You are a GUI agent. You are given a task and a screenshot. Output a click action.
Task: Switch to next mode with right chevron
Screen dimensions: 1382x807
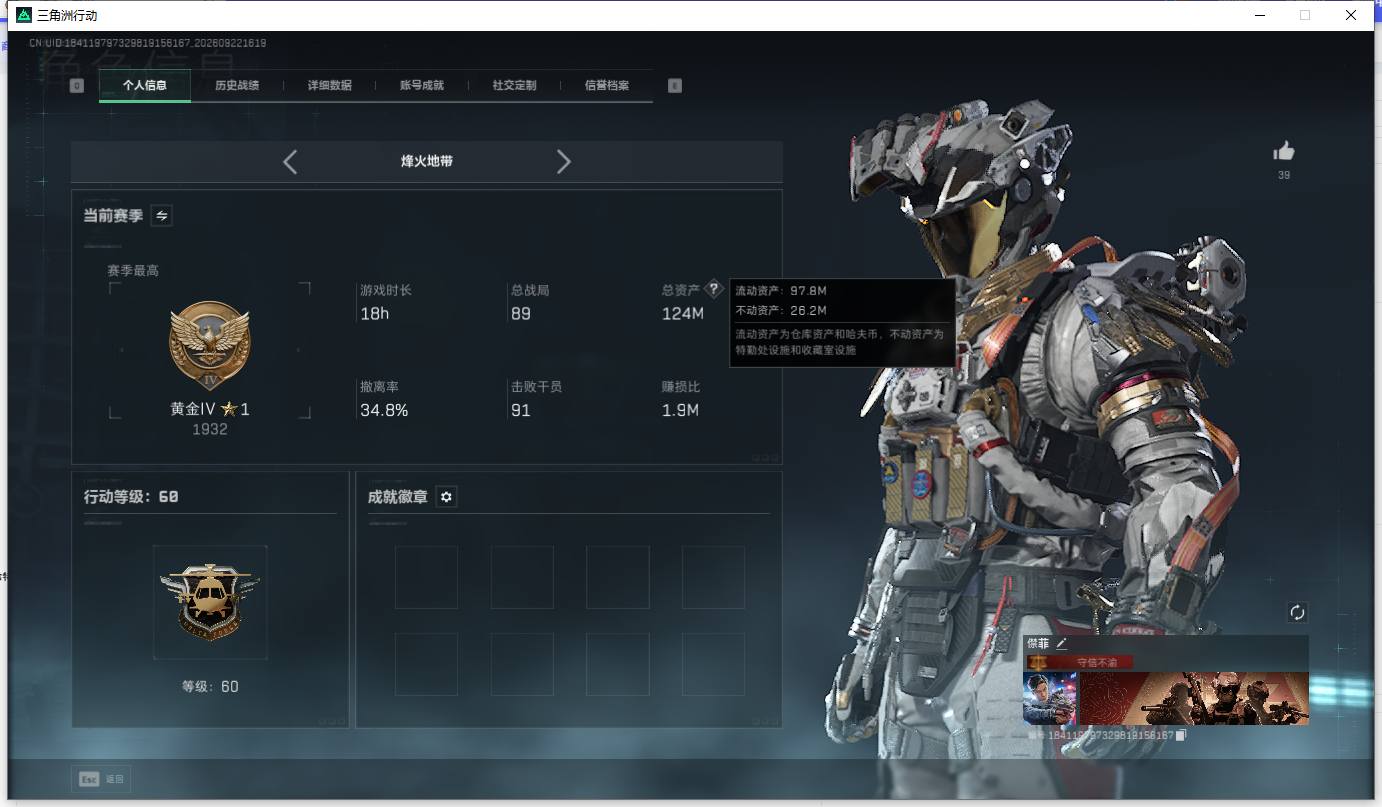coord(563,162)
